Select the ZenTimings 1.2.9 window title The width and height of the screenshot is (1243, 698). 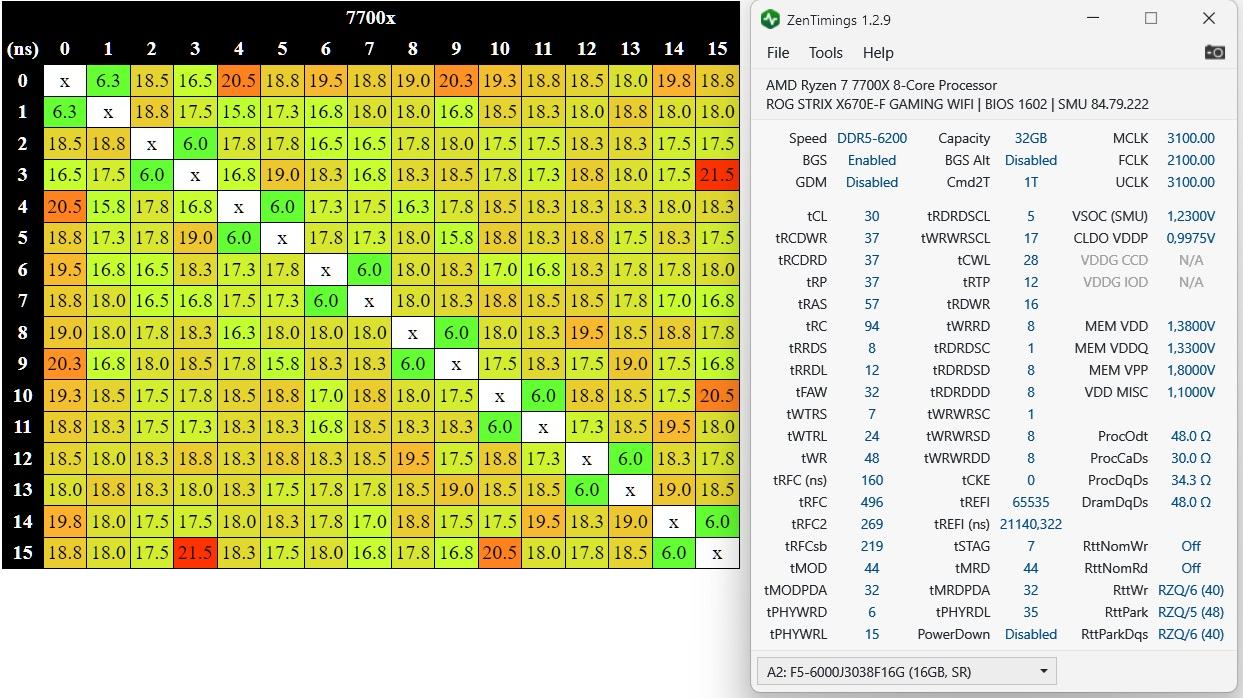(x=840, y=19)
